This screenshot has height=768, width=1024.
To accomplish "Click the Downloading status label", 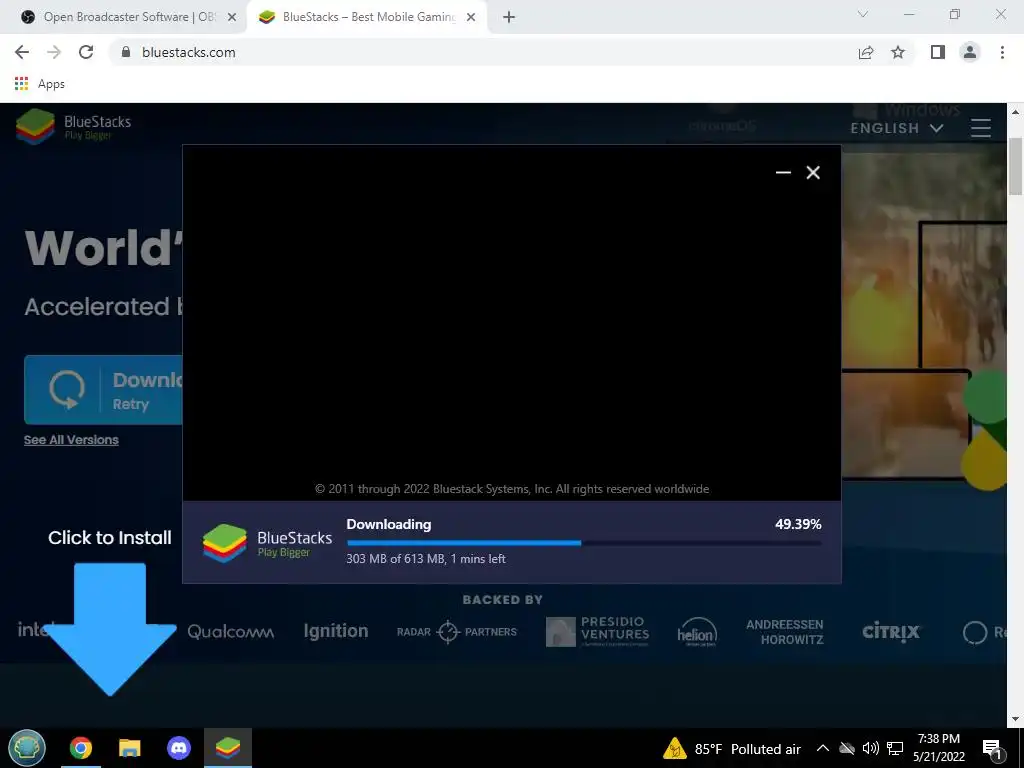I will coord(389,524).
